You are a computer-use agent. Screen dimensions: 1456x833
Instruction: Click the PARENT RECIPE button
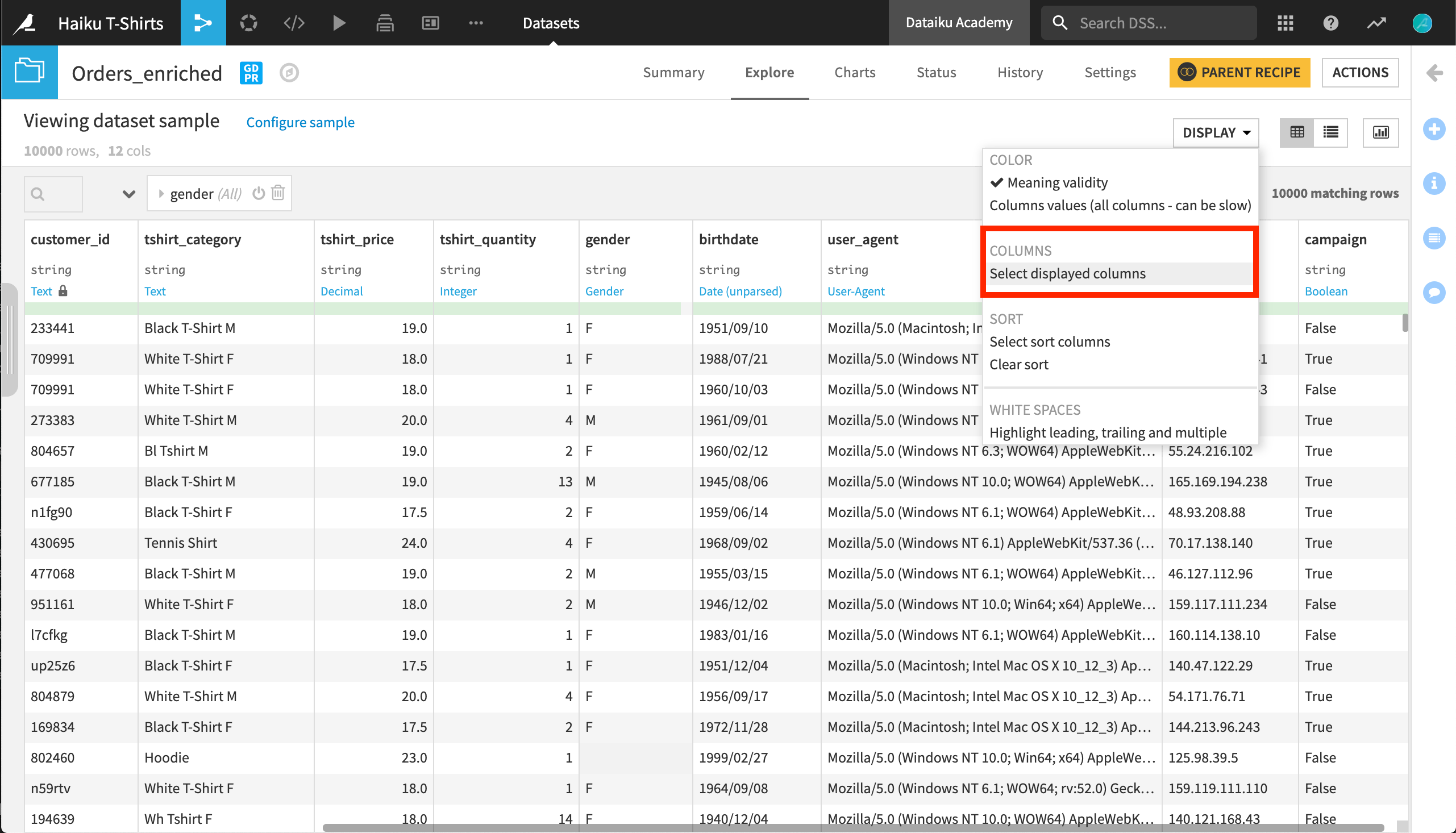[x=1239, y=72]
